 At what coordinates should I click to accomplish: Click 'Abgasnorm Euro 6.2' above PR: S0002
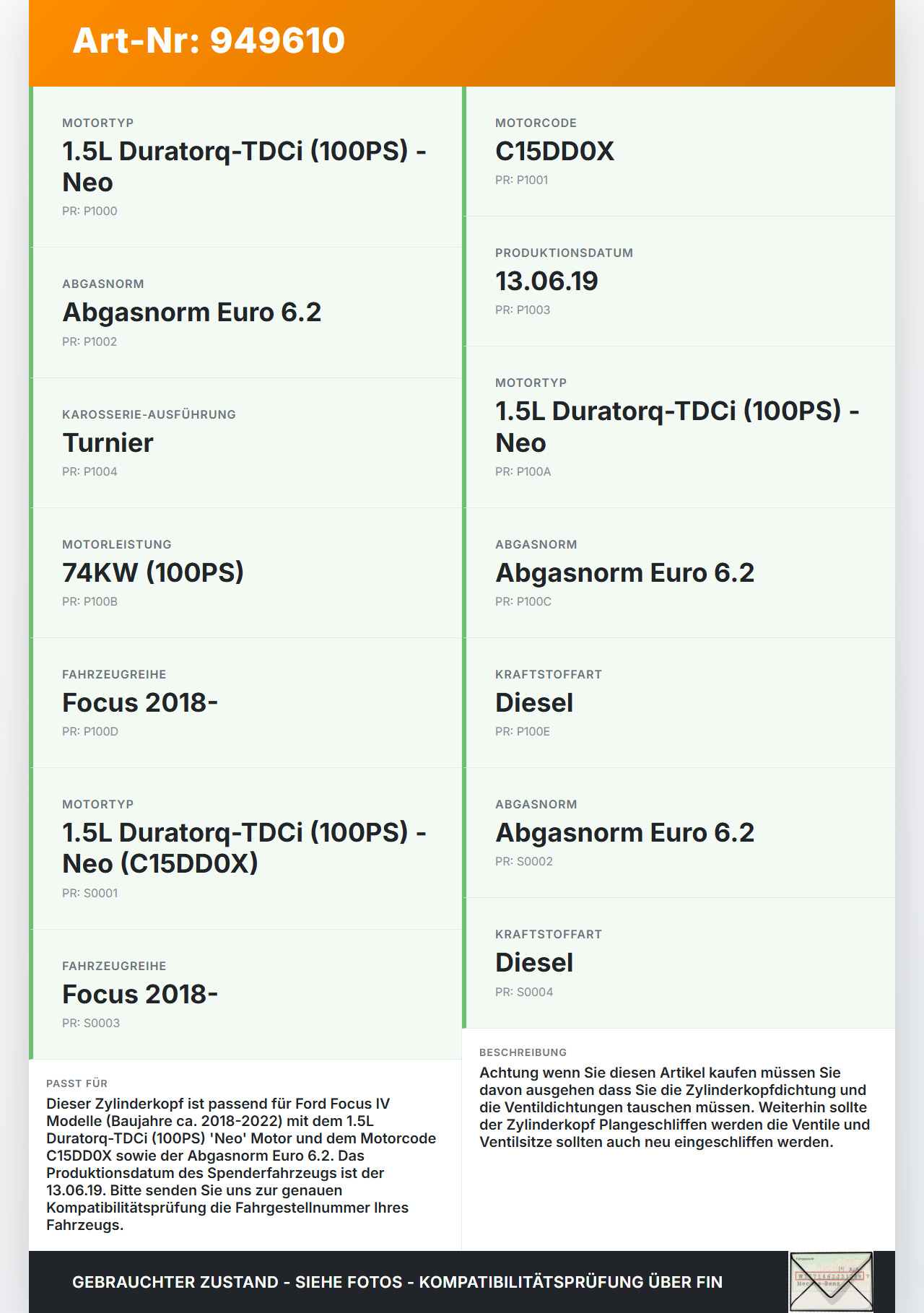coord(625,832)
